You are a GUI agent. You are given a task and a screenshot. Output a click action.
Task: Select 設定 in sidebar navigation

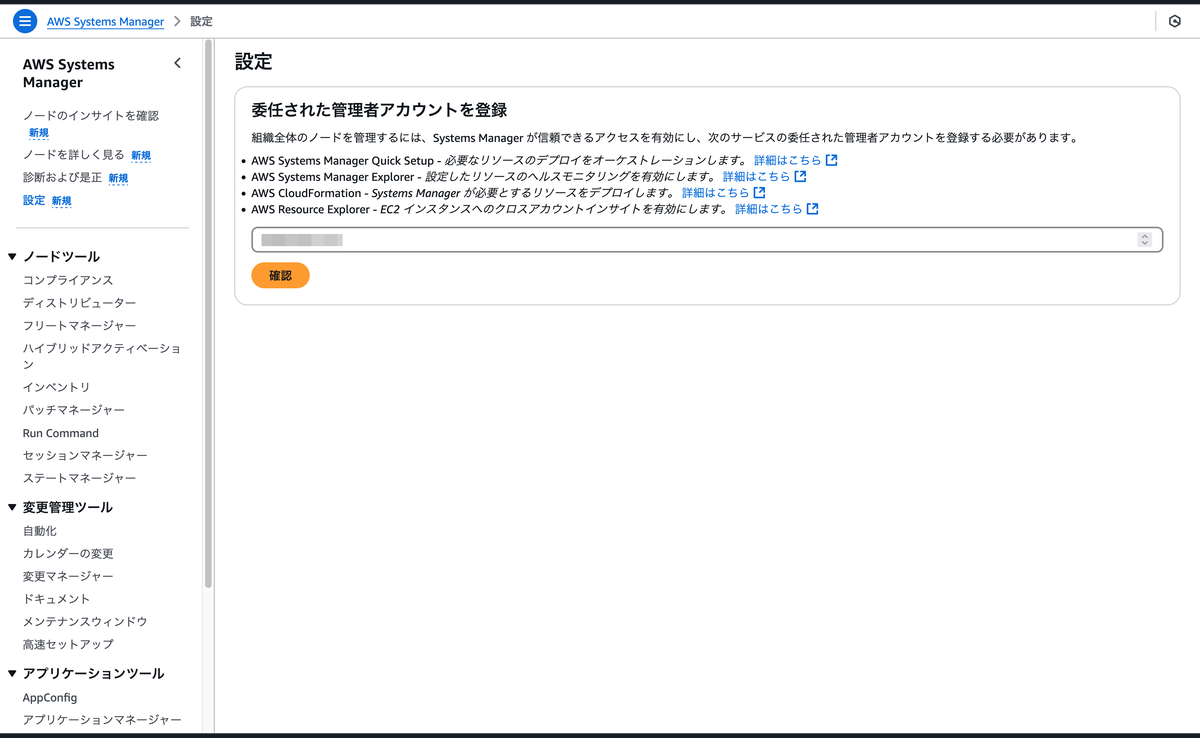click(x=34, y=201)
